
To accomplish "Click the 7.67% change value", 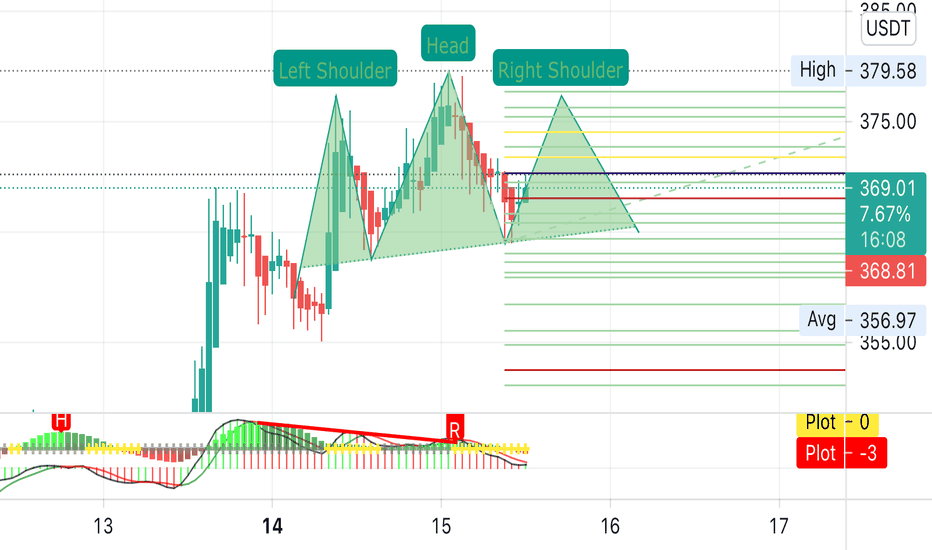I will pos(886,214).
